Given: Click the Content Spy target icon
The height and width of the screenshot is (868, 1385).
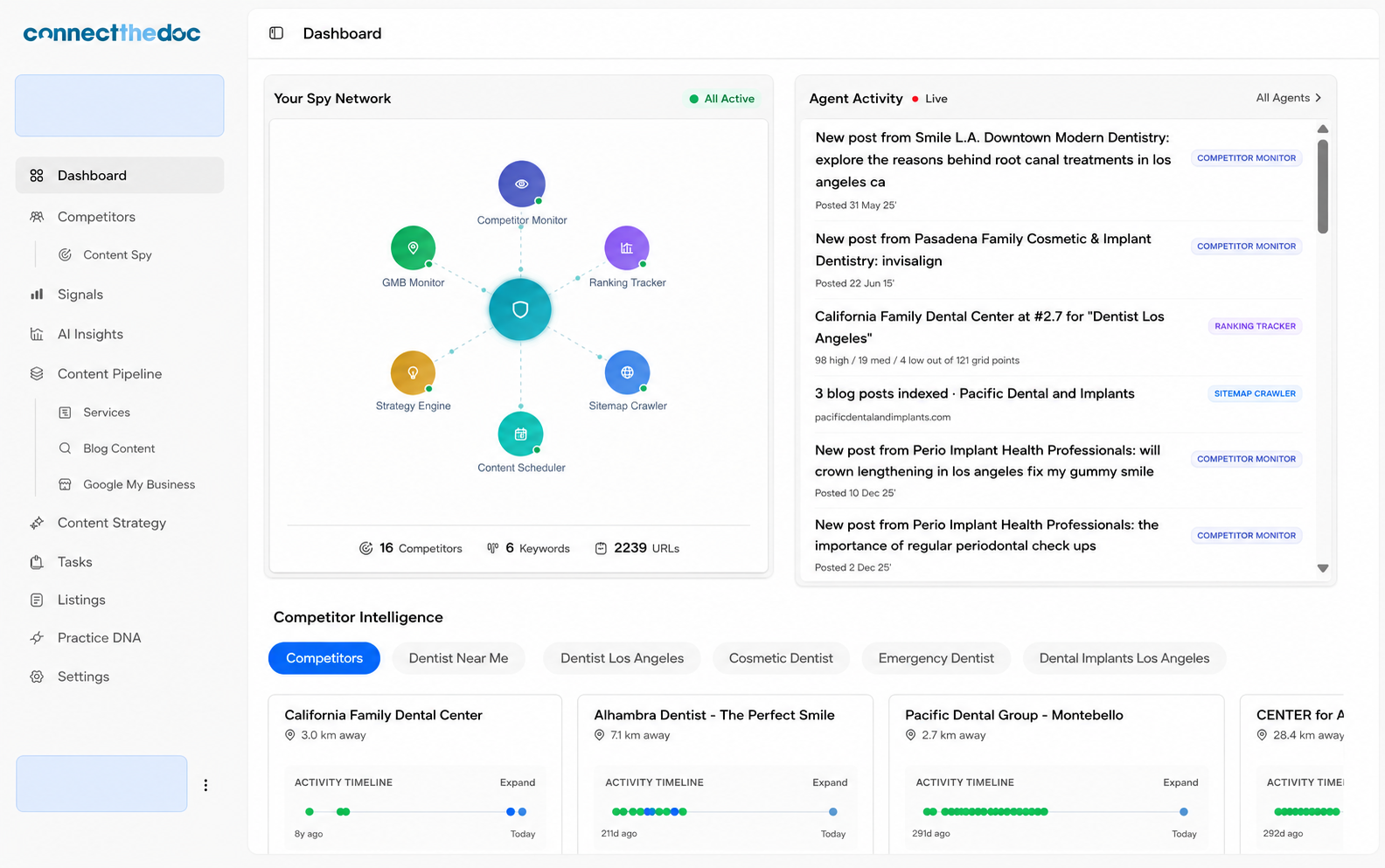Looking at the screenshot, I should click(65, 254).
